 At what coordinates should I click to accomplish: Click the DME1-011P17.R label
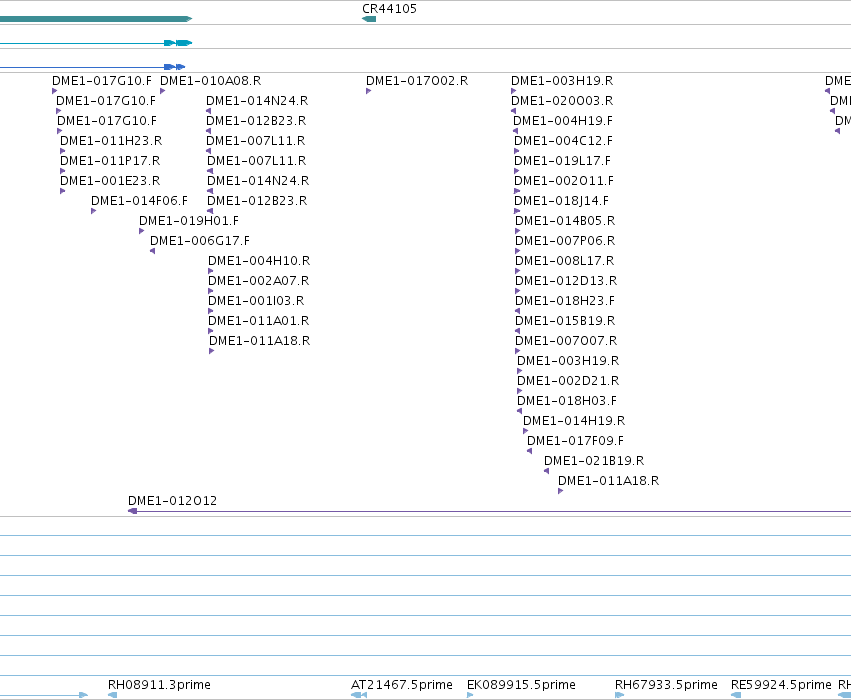[110, 161]
